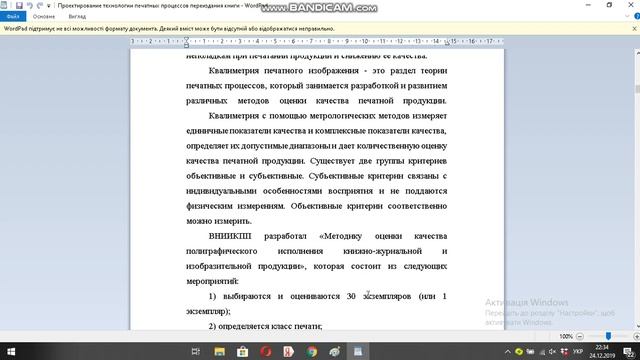Viewport: 640px width, 360px height.
Task: Click the zoom slider handle
Action: [608, 336]
